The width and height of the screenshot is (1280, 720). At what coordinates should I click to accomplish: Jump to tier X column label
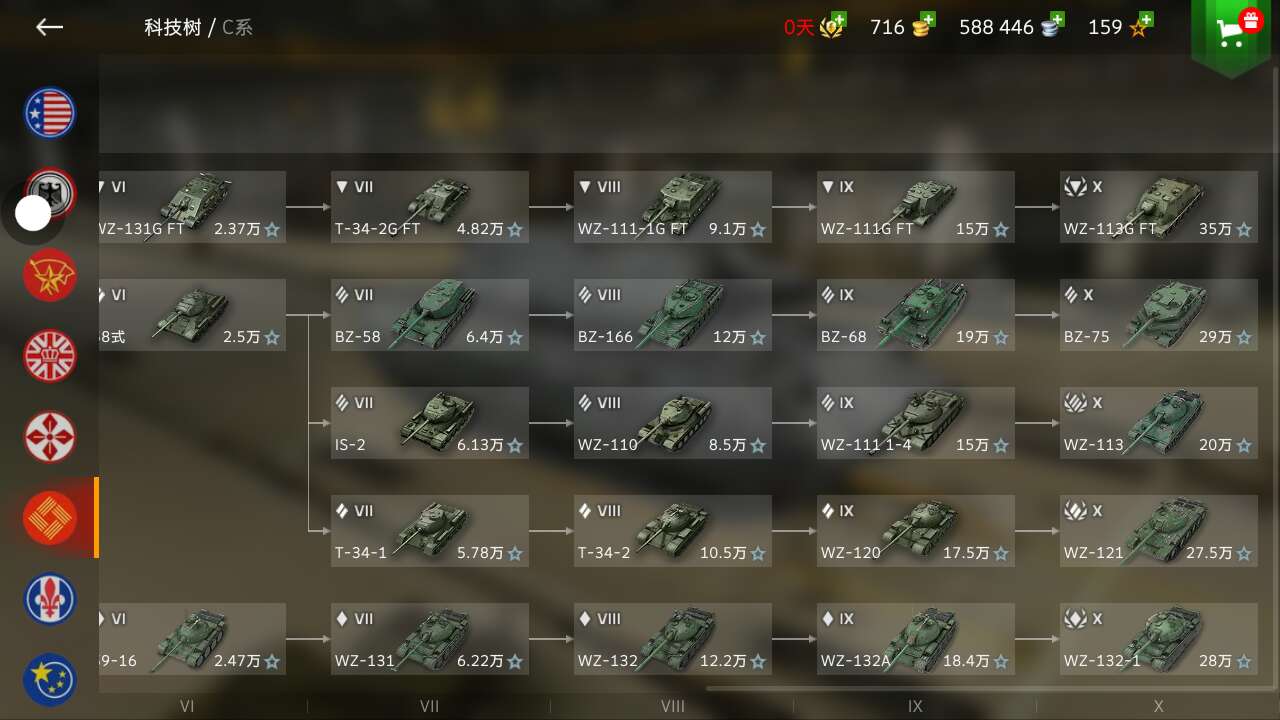1158,706
